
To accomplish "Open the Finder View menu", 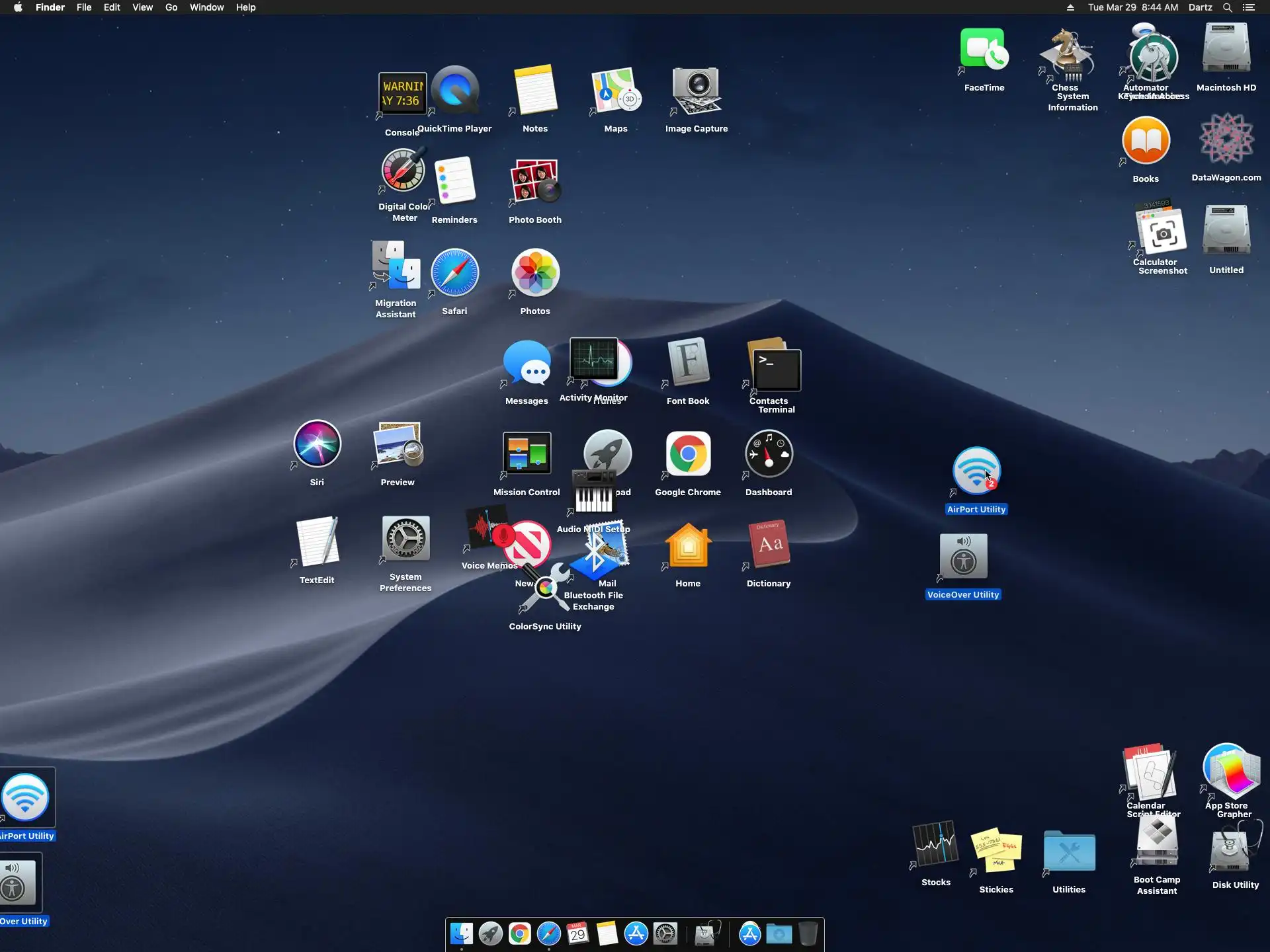I will point(142,7).
